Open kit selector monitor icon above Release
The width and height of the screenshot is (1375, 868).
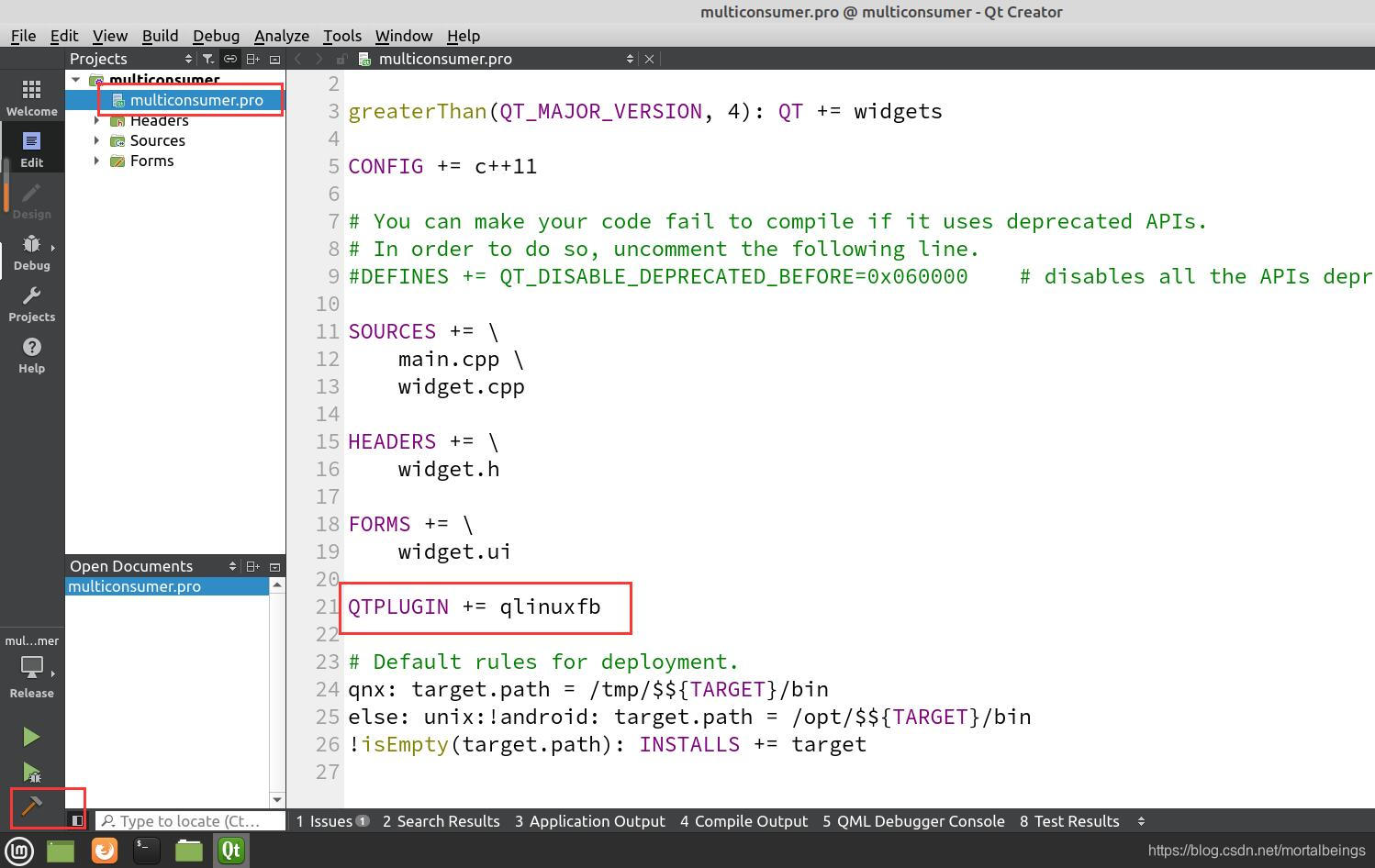coord(31,667)
